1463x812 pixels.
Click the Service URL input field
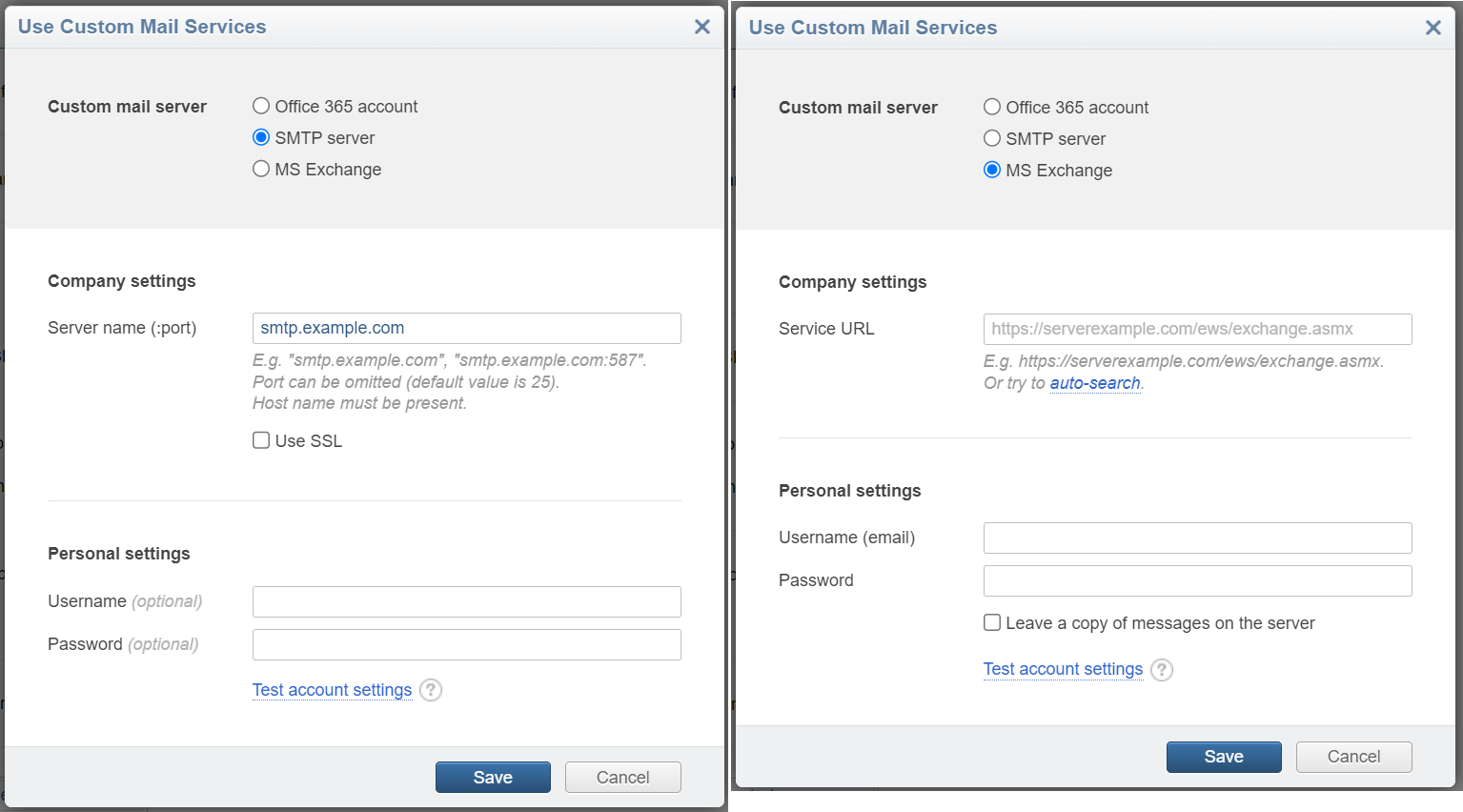(1197, 329)
